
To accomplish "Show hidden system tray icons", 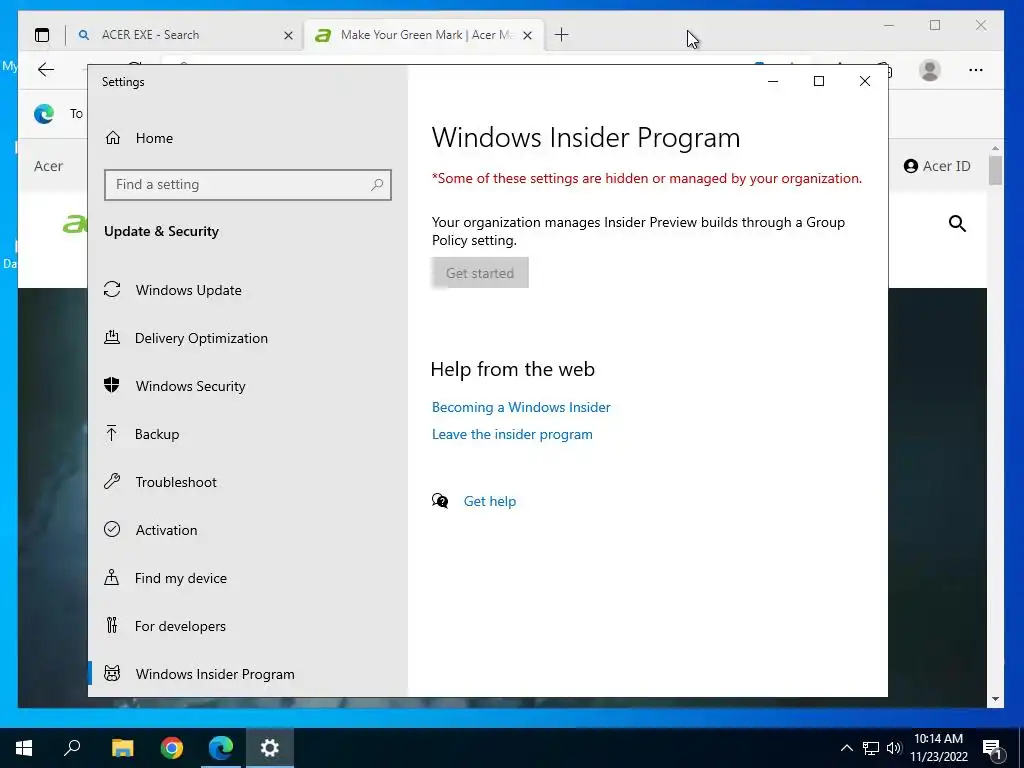I will 846,748.
